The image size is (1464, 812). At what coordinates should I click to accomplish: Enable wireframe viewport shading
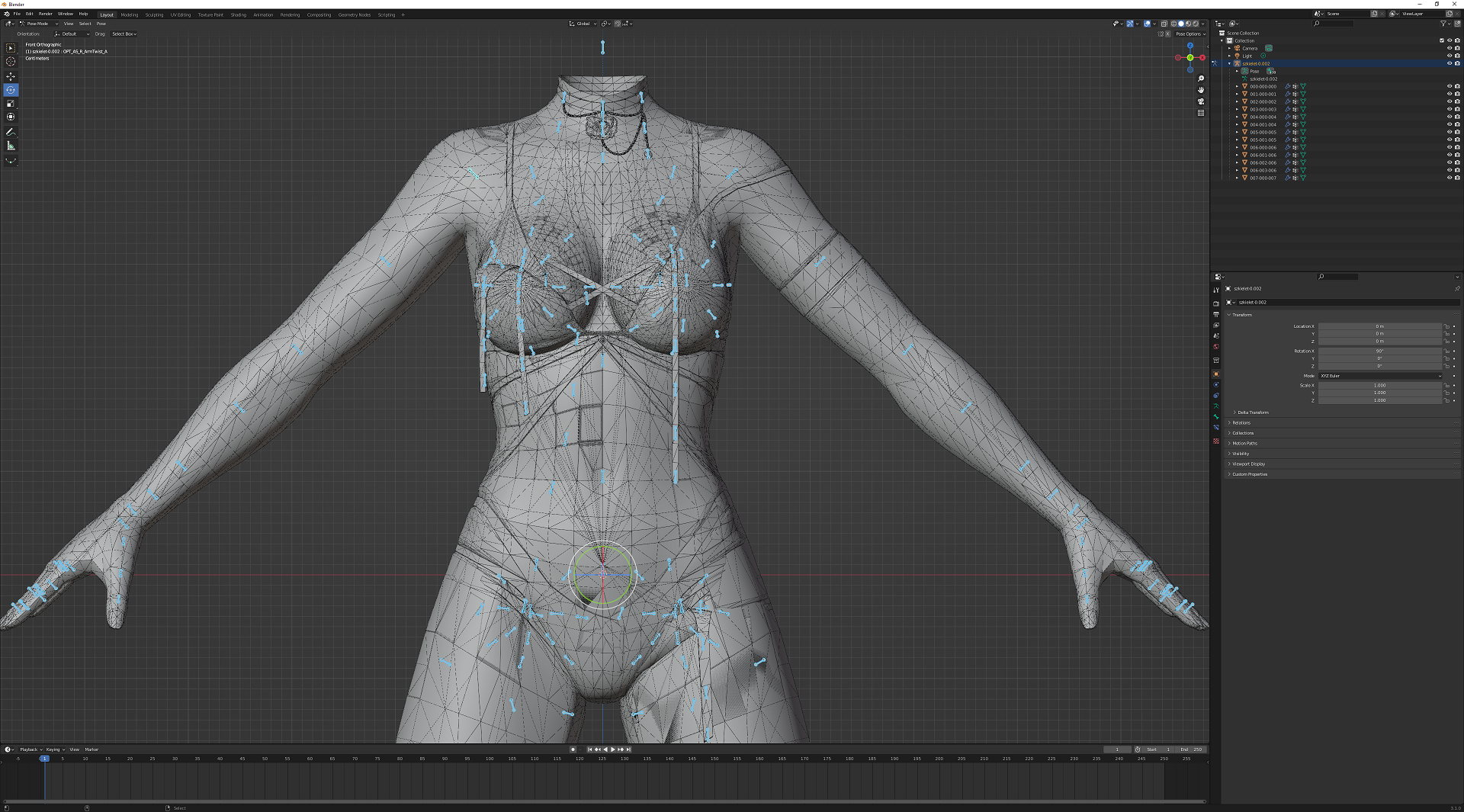tap(1174, 24)
